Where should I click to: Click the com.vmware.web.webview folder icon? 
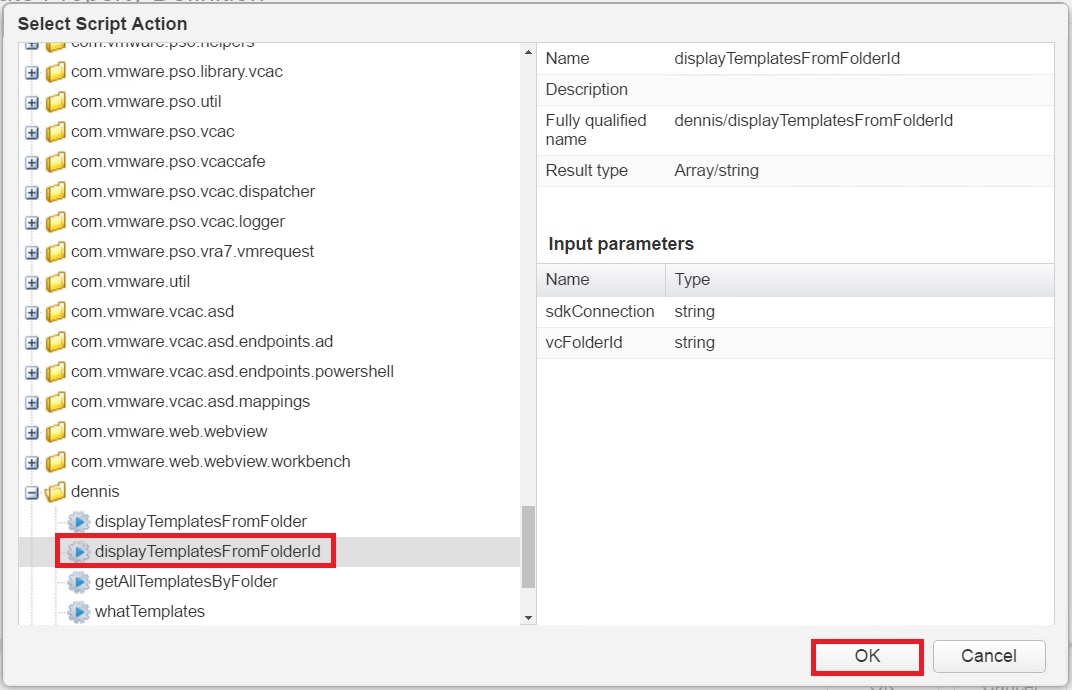(55, 432)
